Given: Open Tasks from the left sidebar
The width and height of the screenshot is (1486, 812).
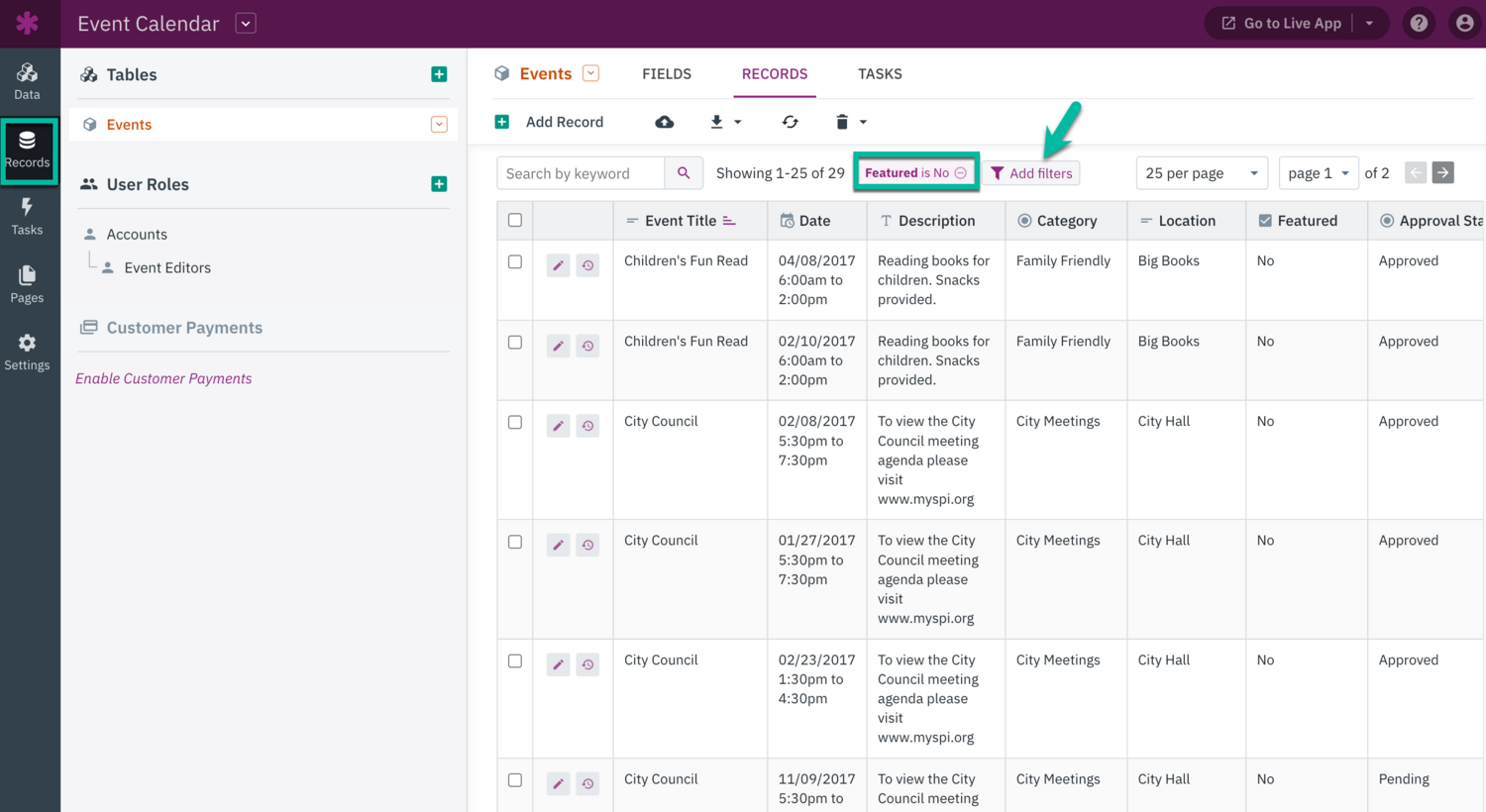Looking at the screenshot, I should tap(27, 216).
